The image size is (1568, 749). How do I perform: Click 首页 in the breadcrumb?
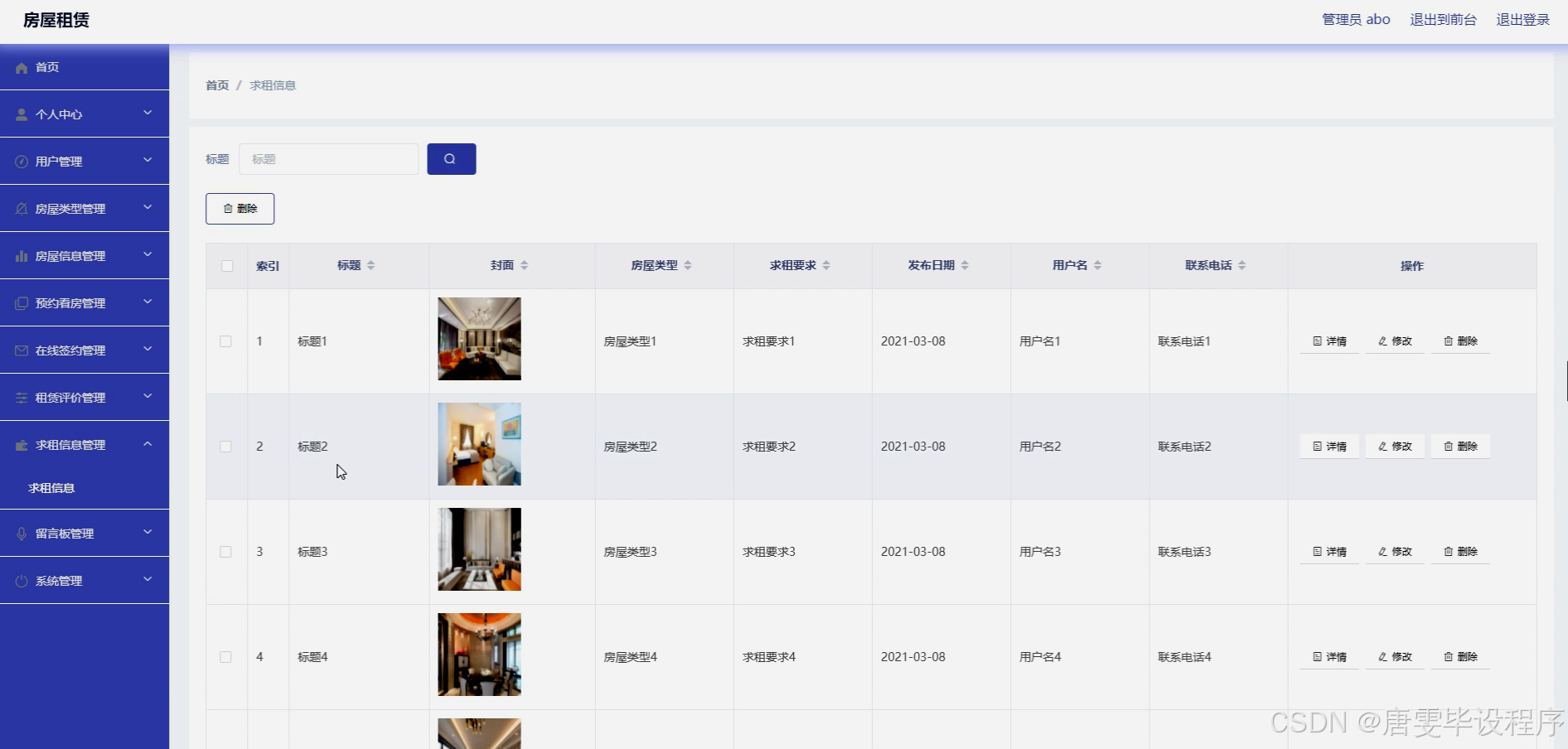pyautogui.click(x=217, y=85)
